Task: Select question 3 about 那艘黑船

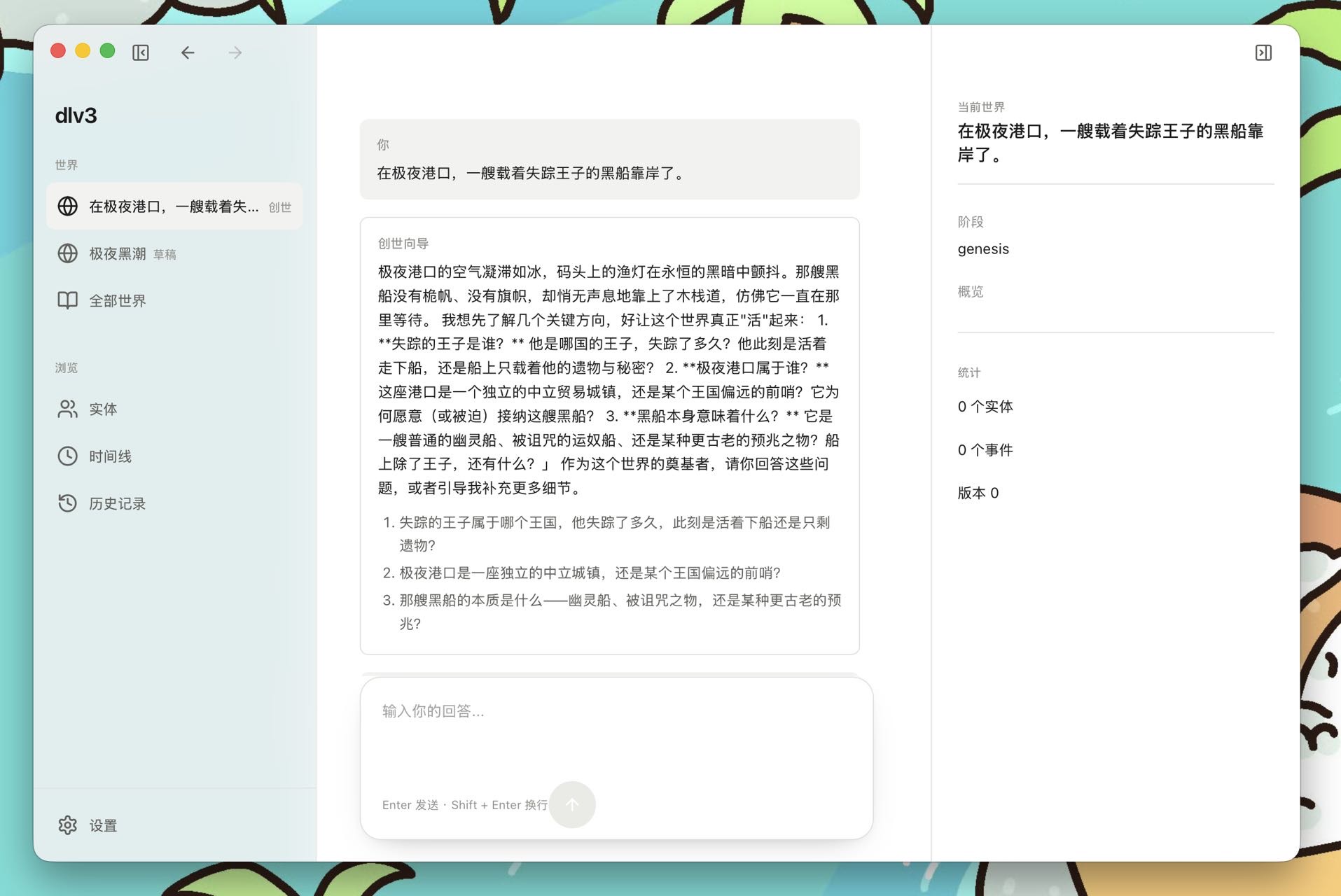Action: [x=612, y=611]
